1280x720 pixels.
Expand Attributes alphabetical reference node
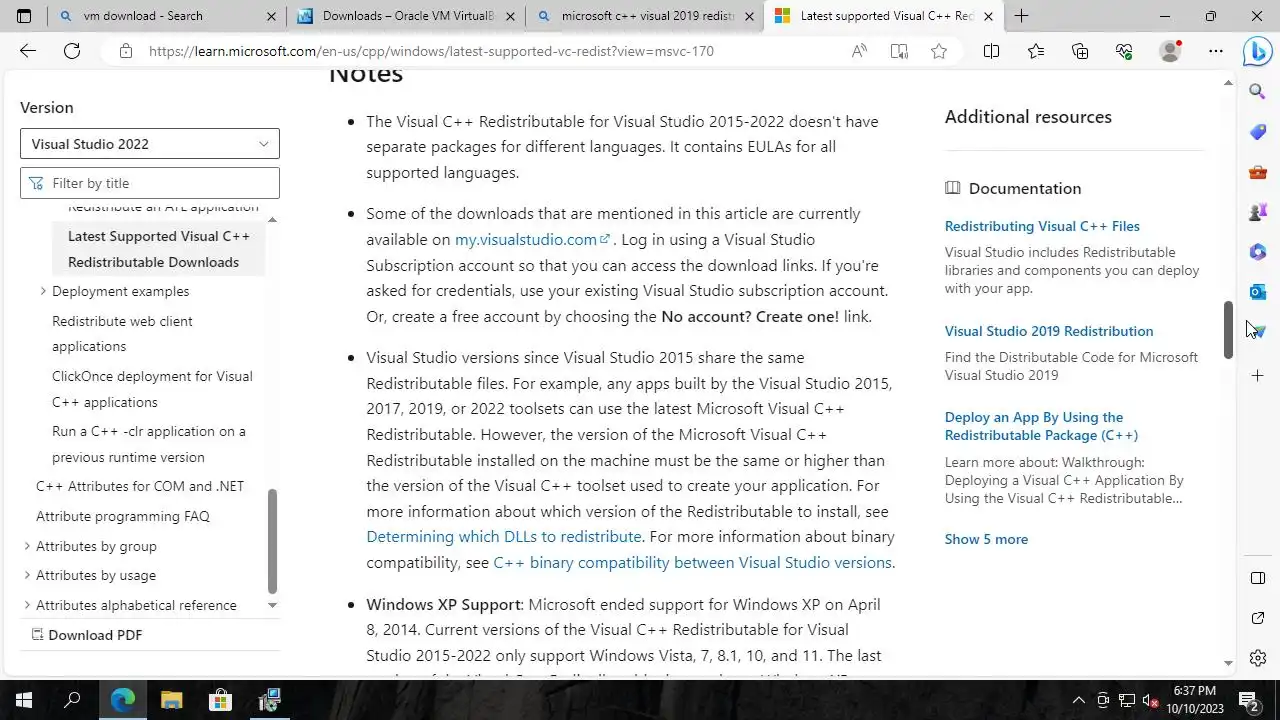click(27, 605)
